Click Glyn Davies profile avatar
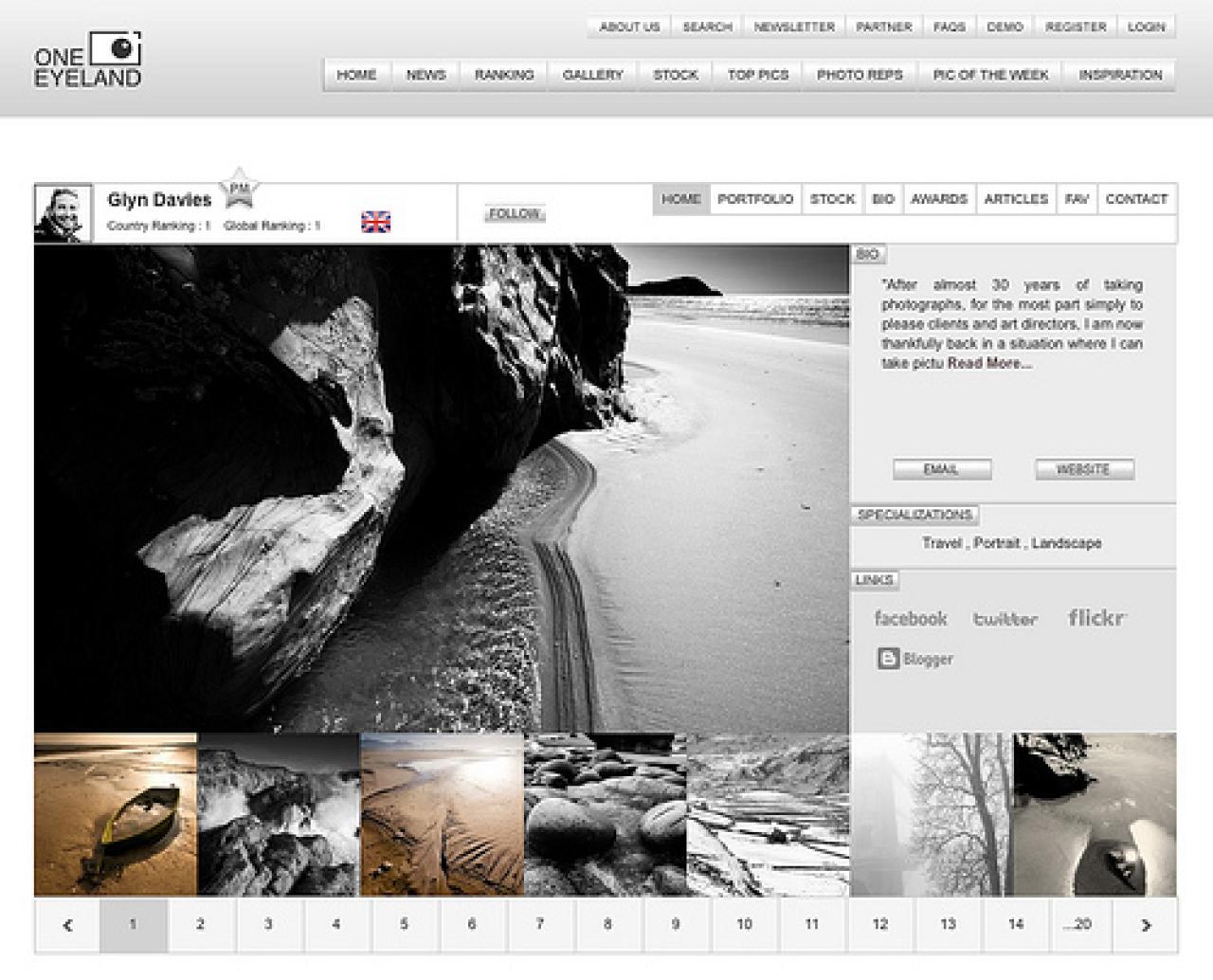 63,213
